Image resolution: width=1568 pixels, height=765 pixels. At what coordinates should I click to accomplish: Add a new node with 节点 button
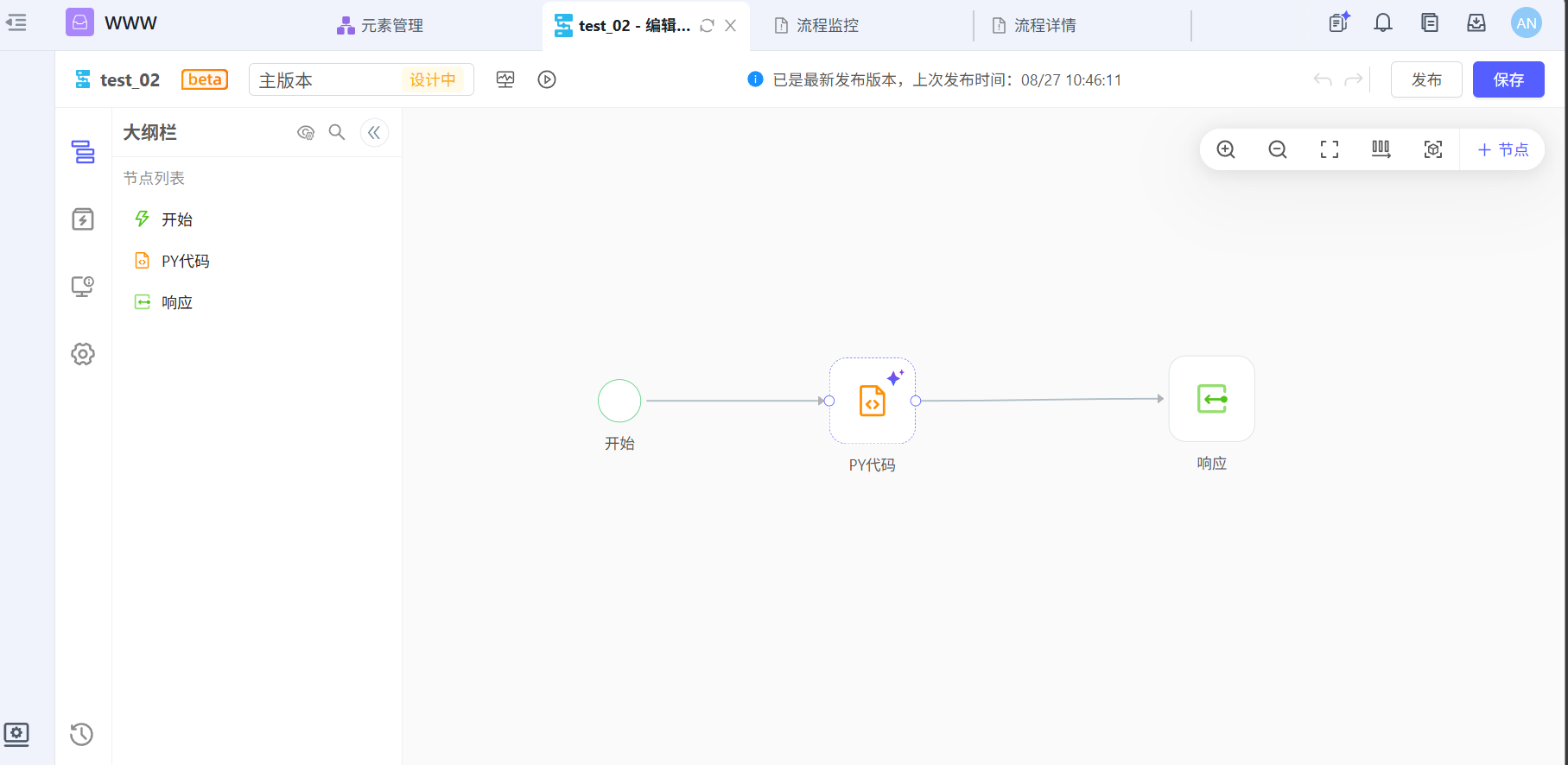(1502, 149)
